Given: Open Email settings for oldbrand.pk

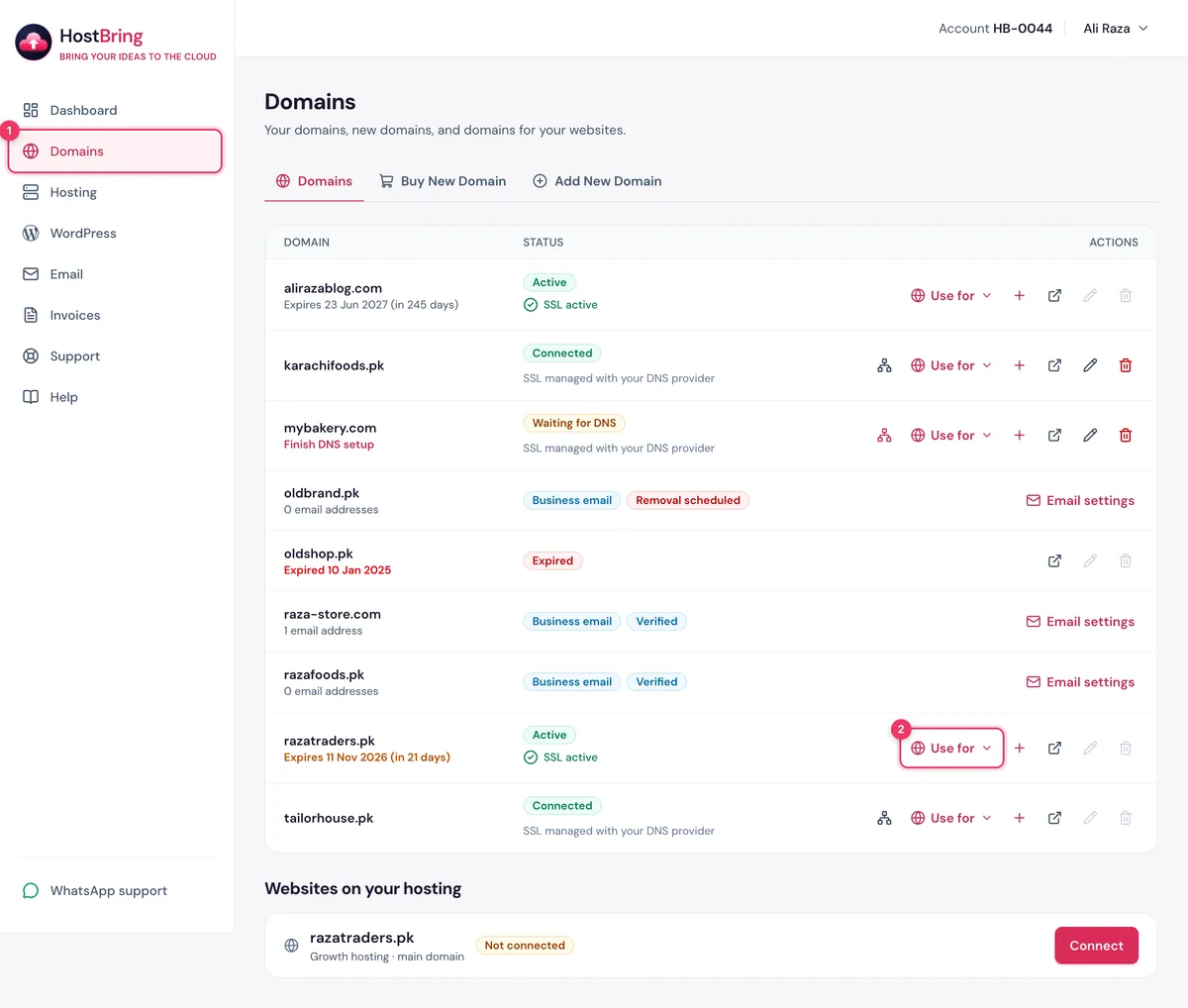Looking at the screenshot, I should 1080,501.
